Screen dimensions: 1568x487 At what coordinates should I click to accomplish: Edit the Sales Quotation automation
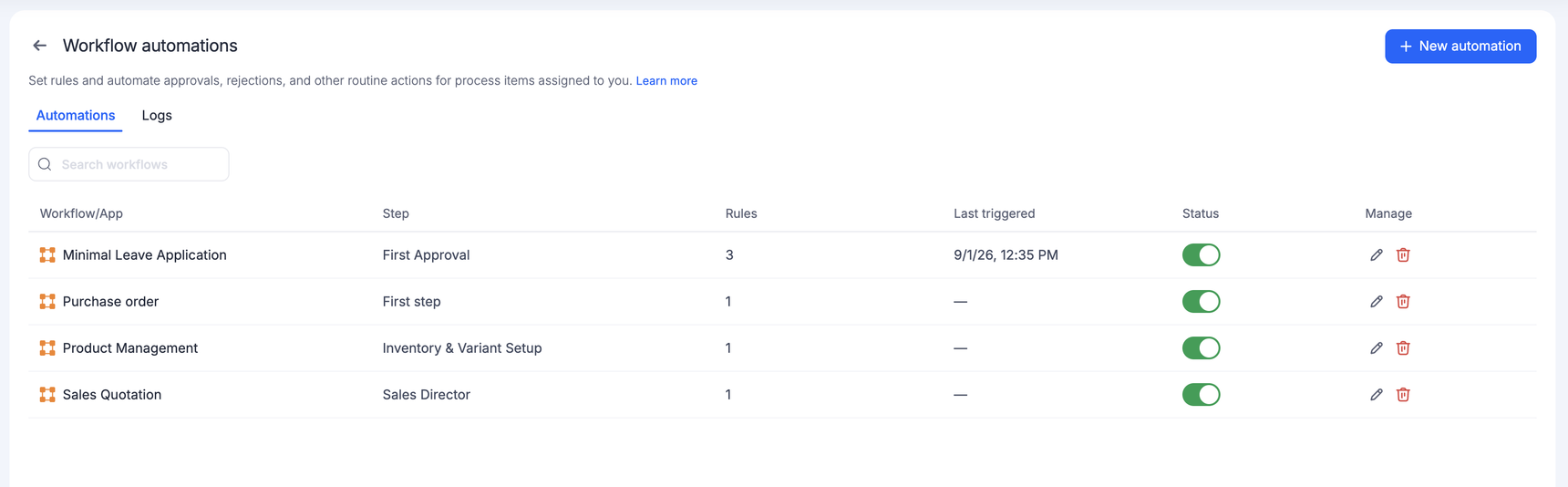pyautogui.click(x=1377, y=395)
